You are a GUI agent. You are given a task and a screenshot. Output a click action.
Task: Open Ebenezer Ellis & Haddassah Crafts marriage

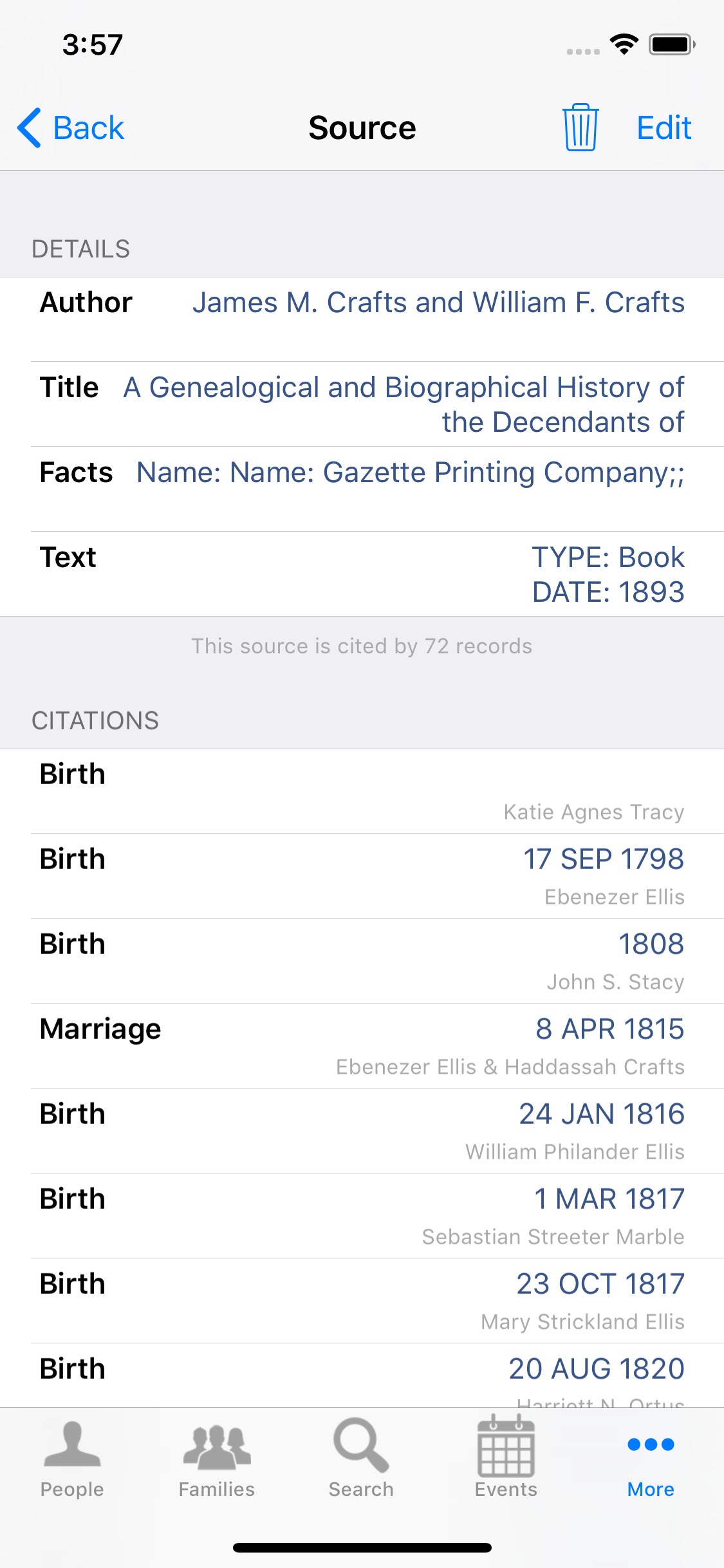click(x=362, y=1046)
